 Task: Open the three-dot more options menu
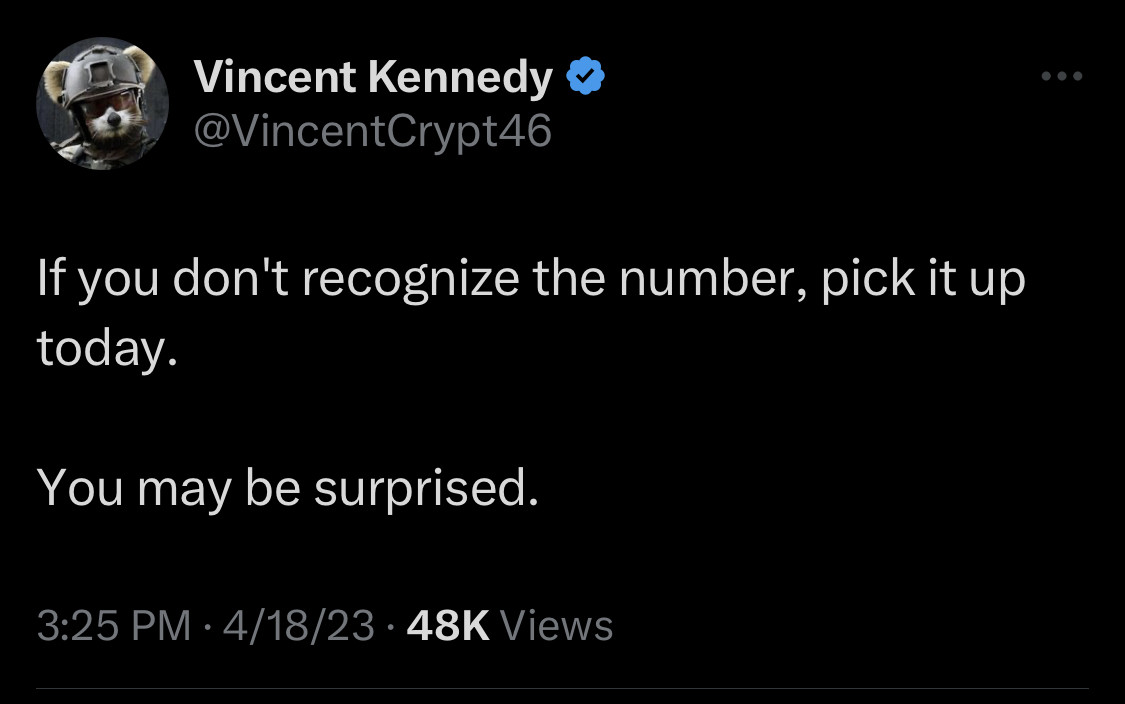click(x=1061, y=76)
